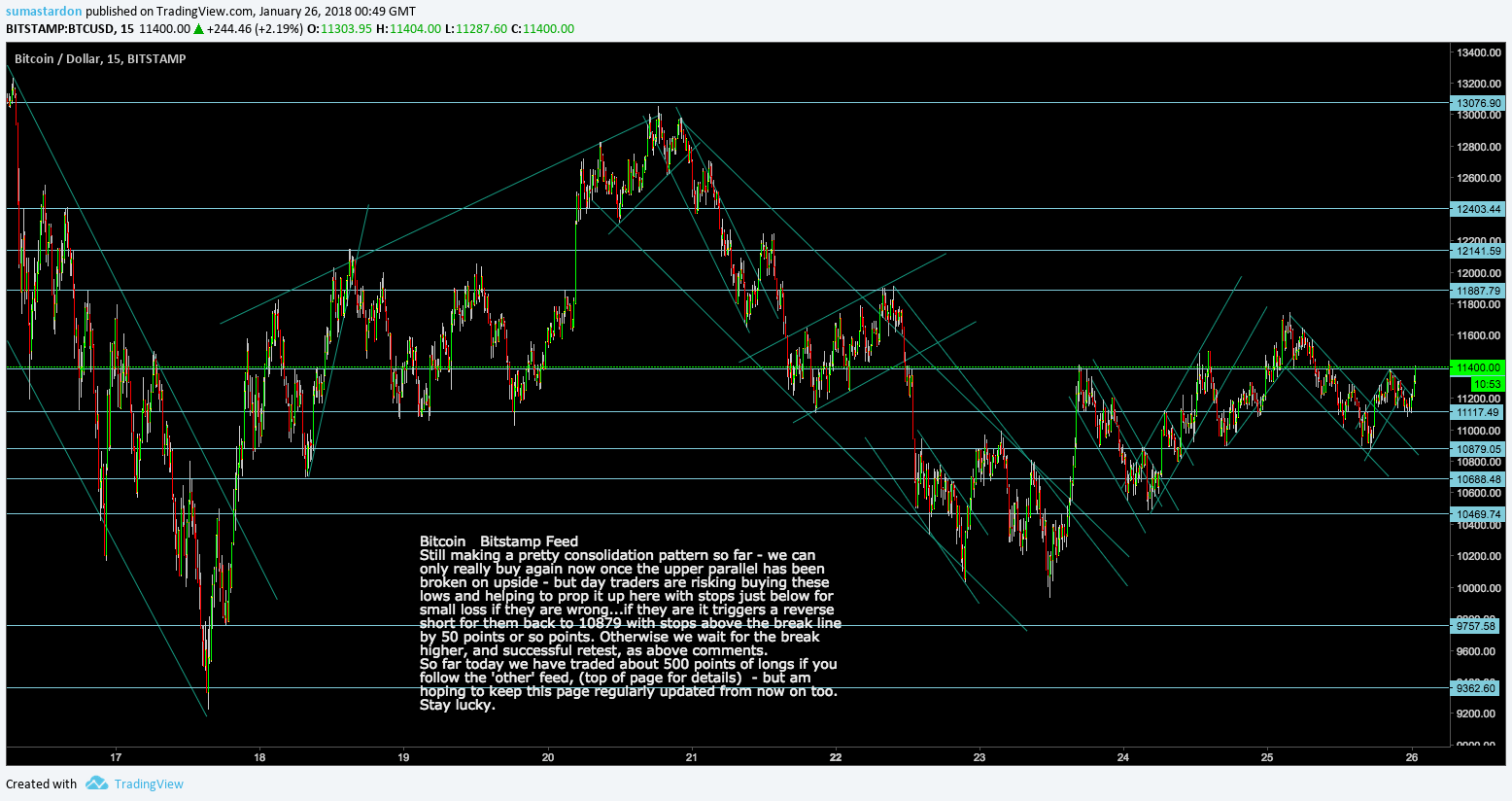Click the green up-triangle price change icon

click(198, 28)
